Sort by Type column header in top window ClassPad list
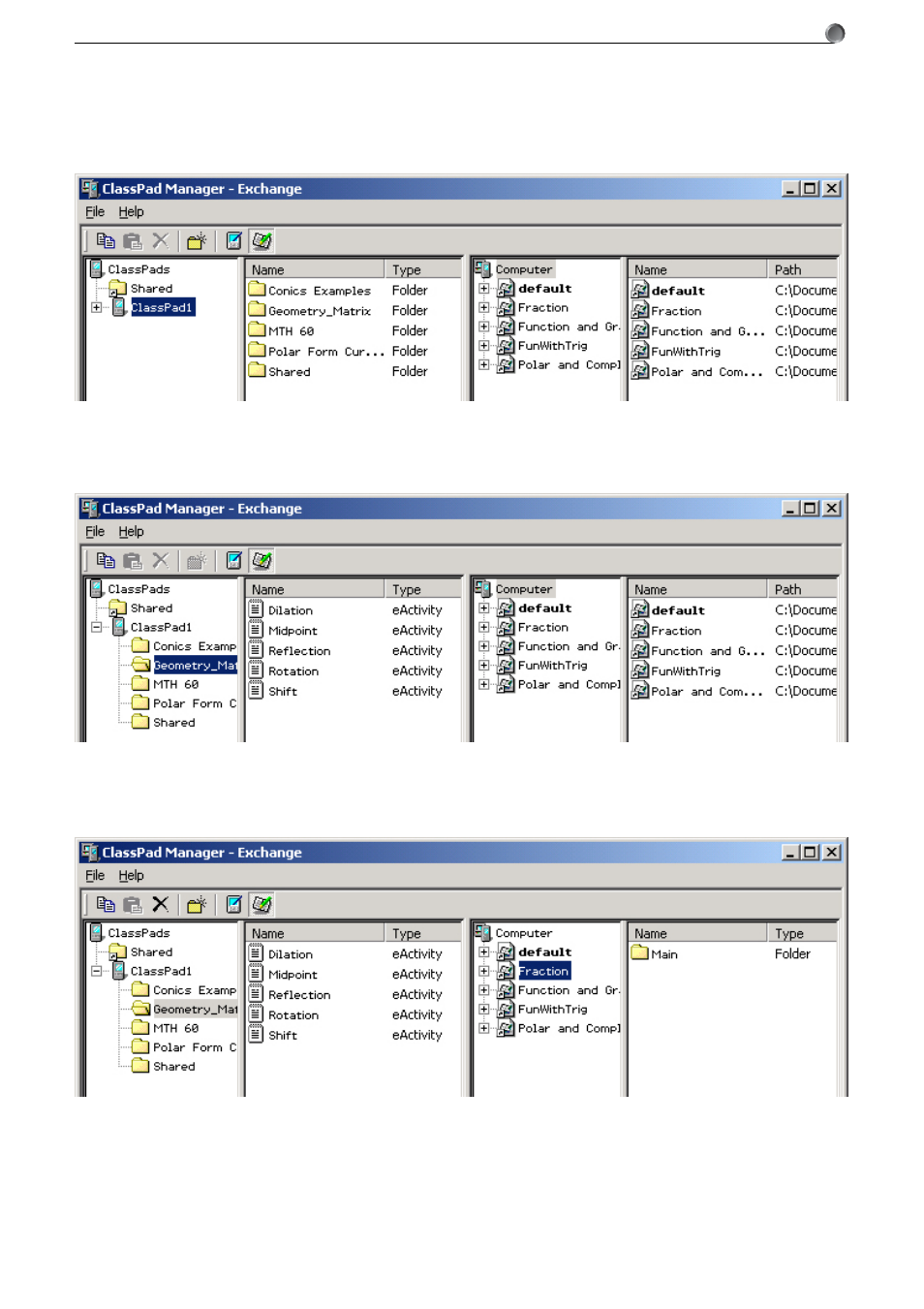 (x=423, y=269)
